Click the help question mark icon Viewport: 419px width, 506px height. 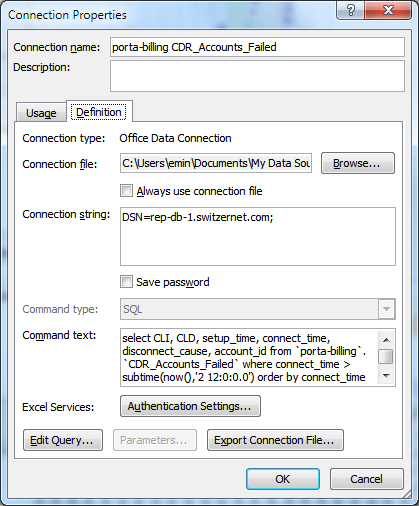point(350,10)
